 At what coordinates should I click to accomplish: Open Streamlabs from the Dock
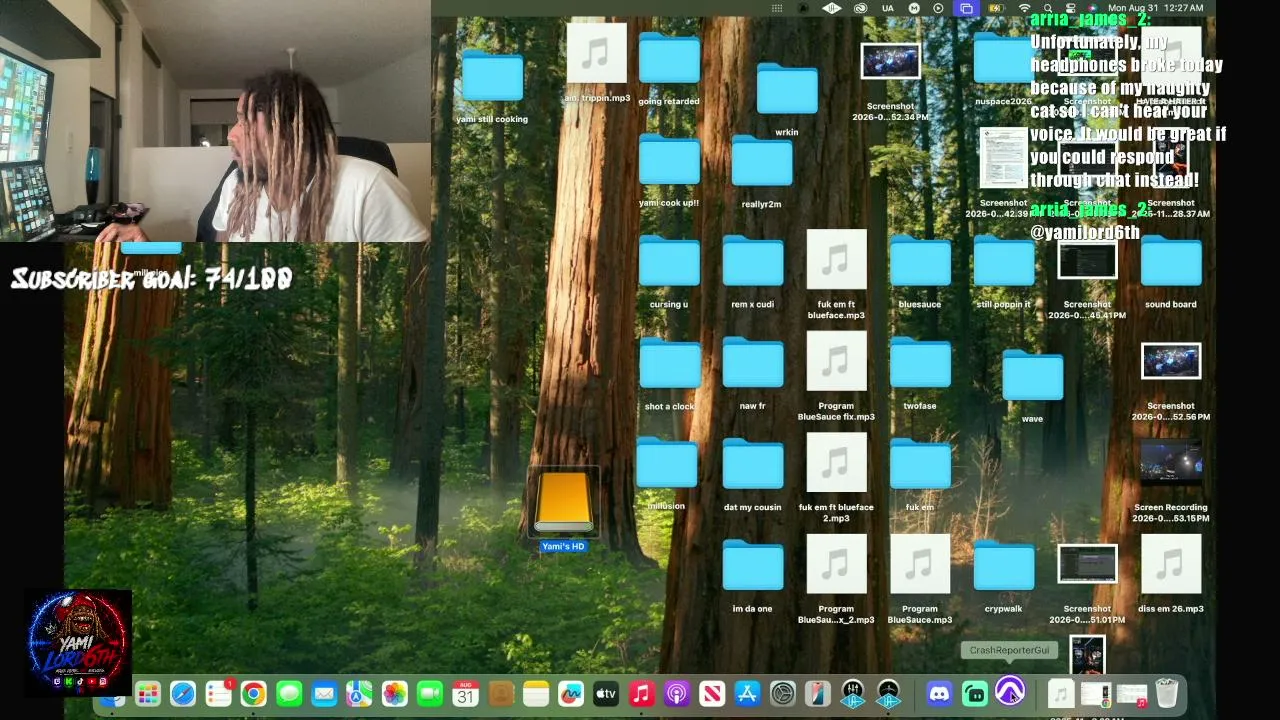click(x=974, y=693)
